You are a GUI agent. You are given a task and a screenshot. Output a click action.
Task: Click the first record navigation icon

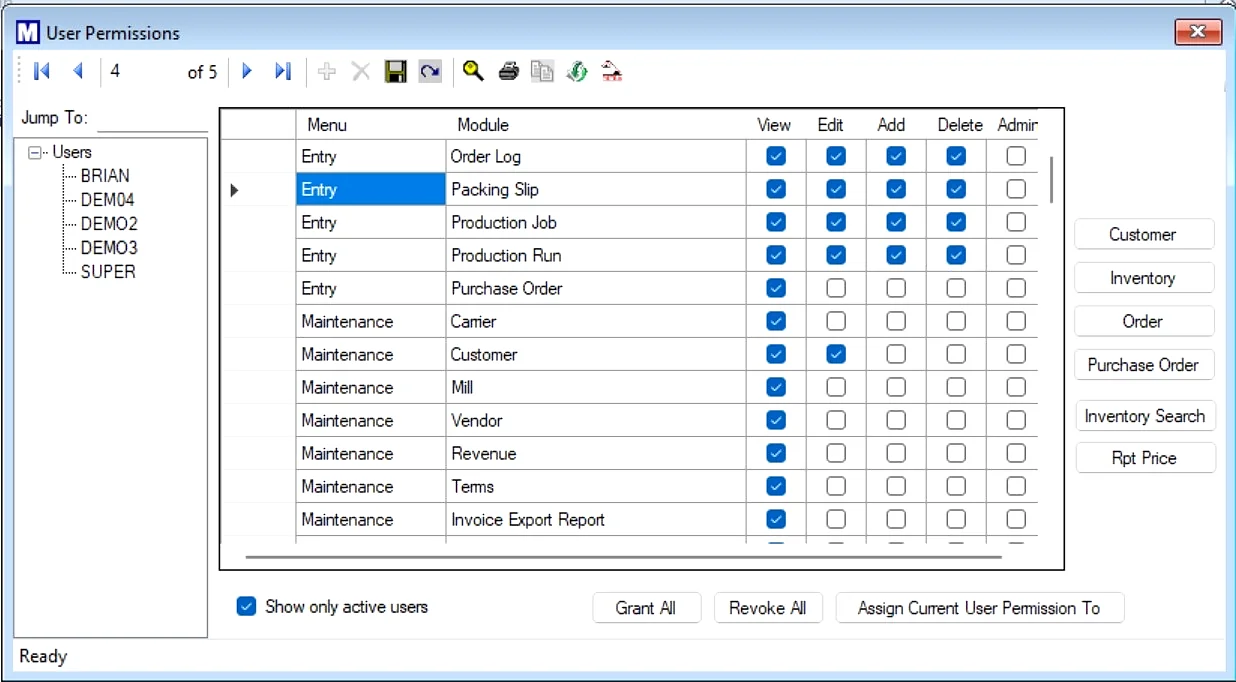tap(42, 70)
